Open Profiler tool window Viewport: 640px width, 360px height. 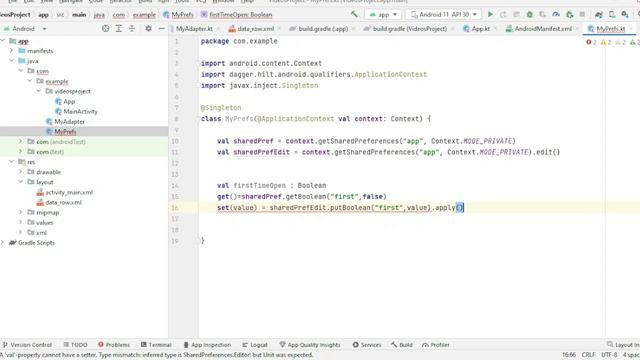[x=436, y=345]
